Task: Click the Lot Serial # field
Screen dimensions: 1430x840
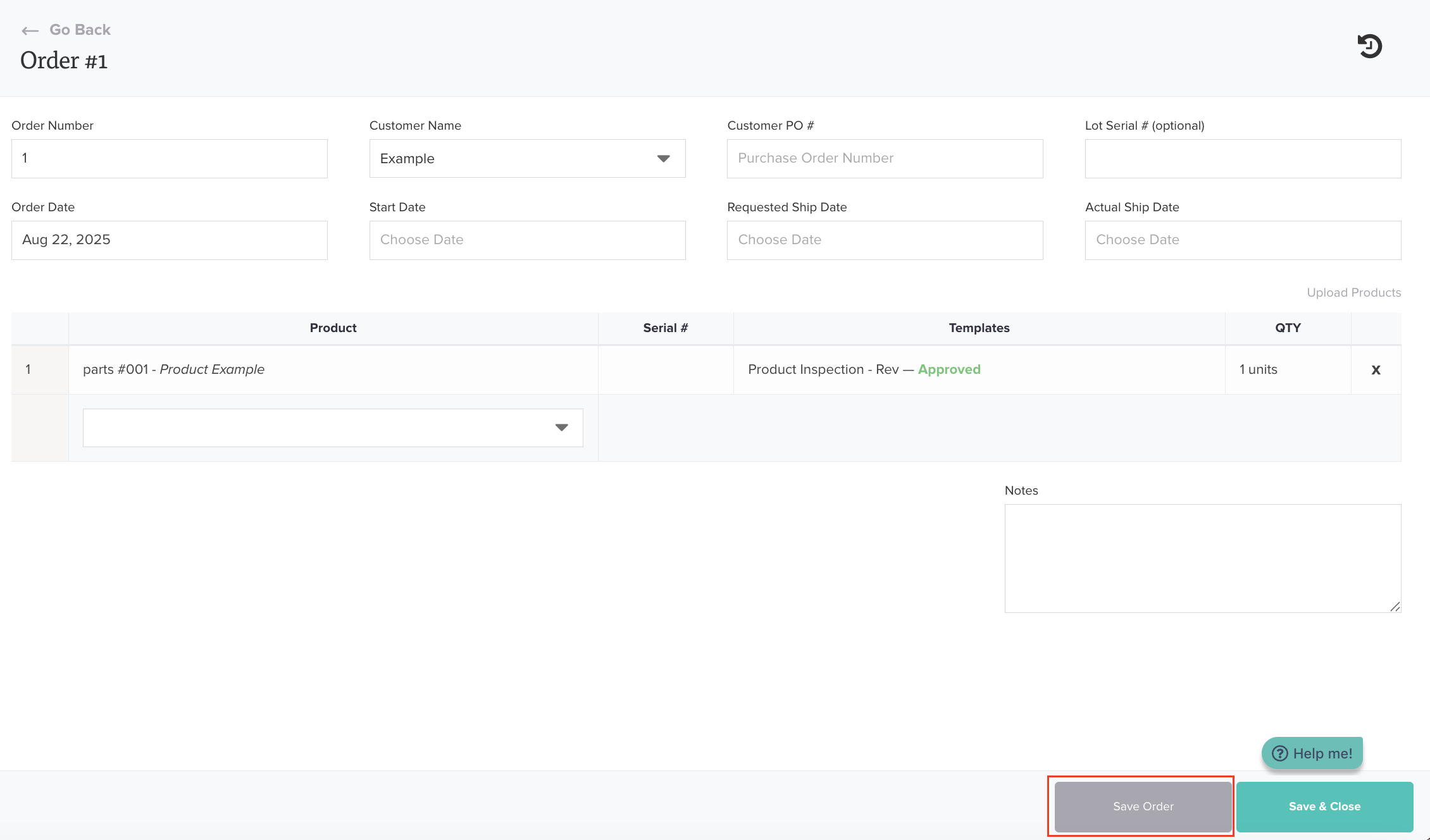Action: tap(1243, 159)
